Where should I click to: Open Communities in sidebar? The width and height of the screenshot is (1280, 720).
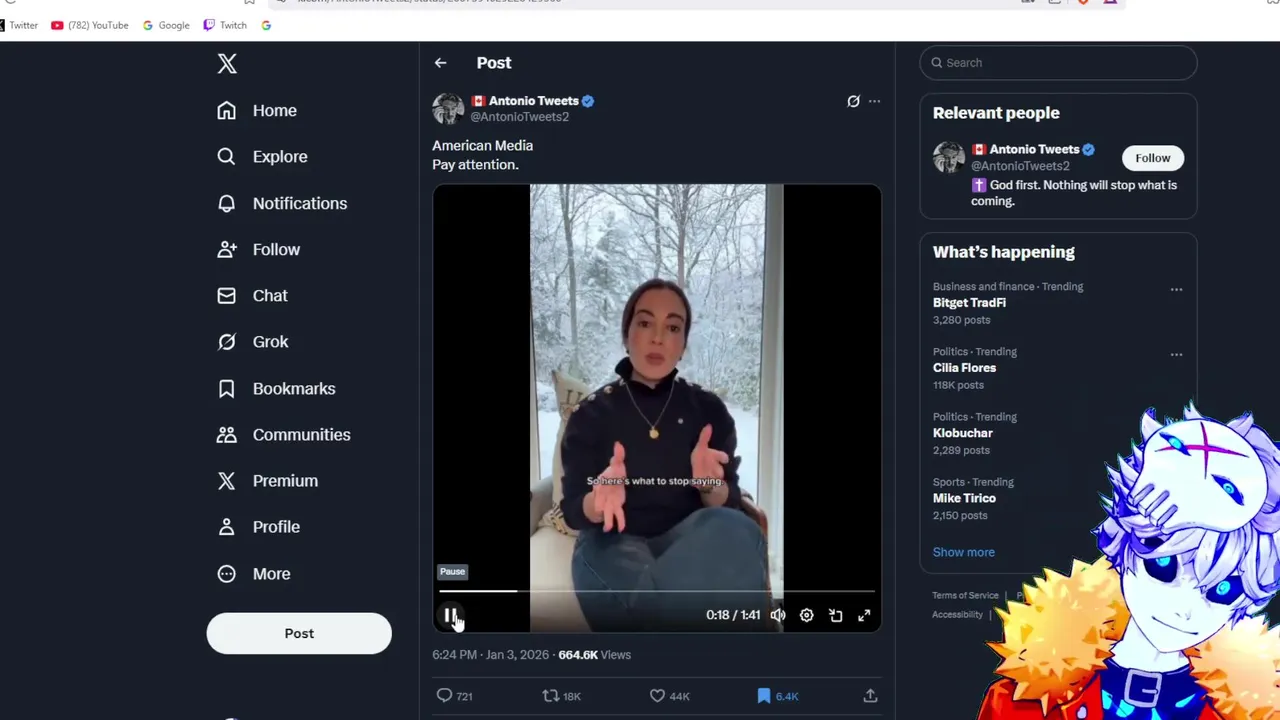(x=284, y=435)
